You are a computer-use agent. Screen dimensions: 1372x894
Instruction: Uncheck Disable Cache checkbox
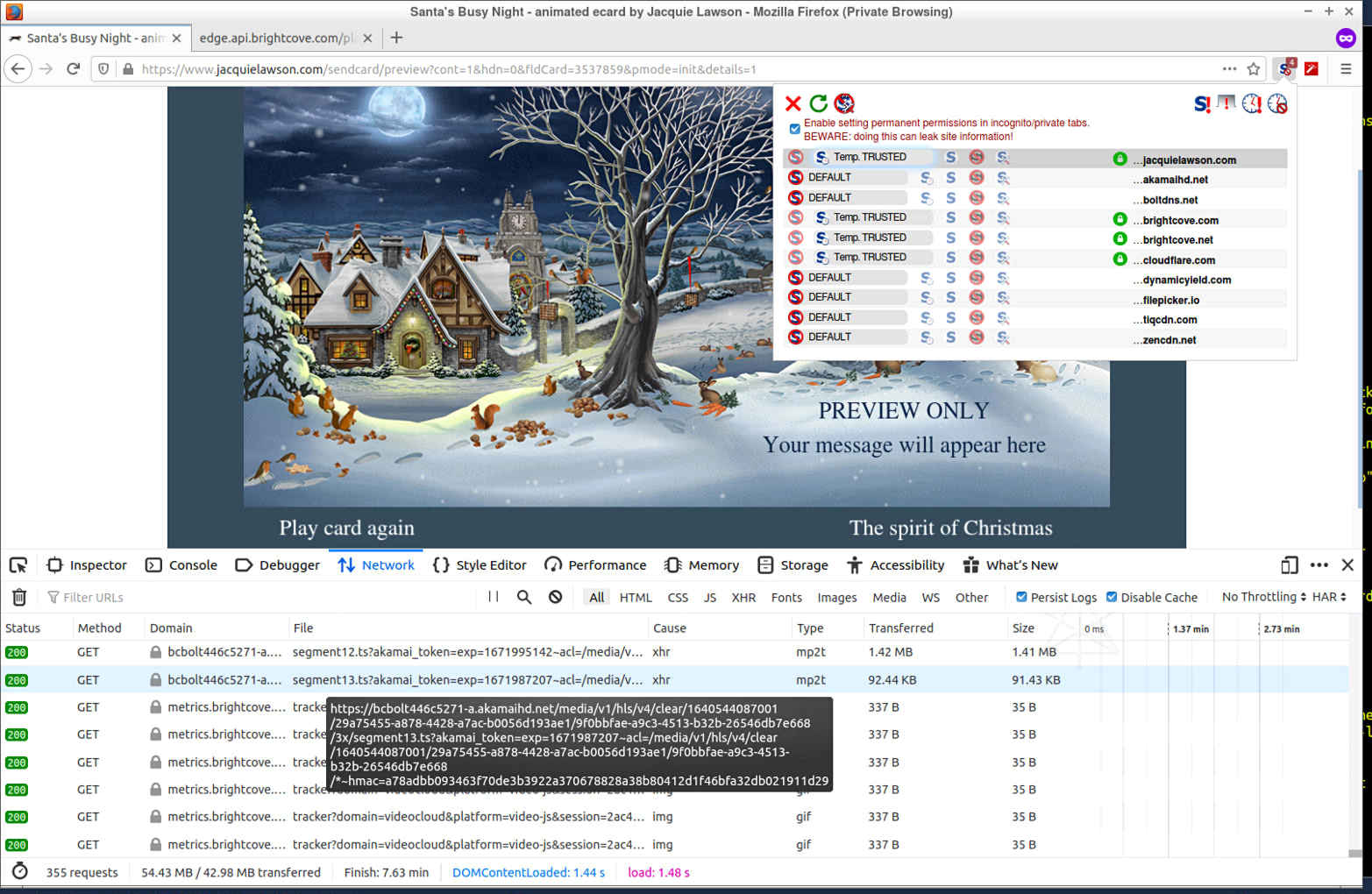[x=1112, y=597]
